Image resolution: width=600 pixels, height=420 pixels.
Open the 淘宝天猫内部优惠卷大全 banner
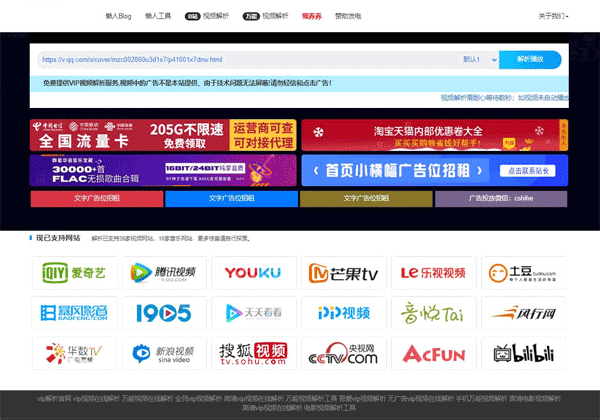pos(435,135)
